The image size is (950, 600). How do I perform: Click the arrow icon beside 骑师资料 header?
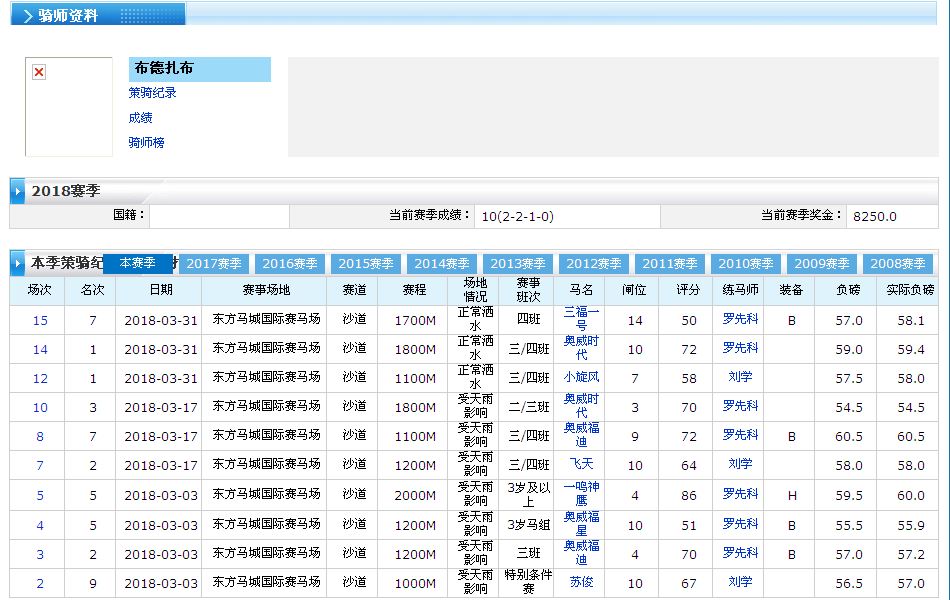tap(27, 16)
